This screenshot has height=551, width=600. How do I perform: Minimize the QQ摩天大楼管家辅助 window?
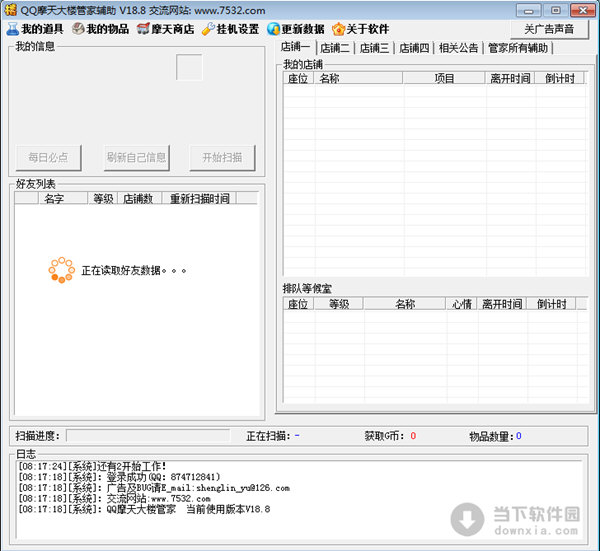coord(528,10)
